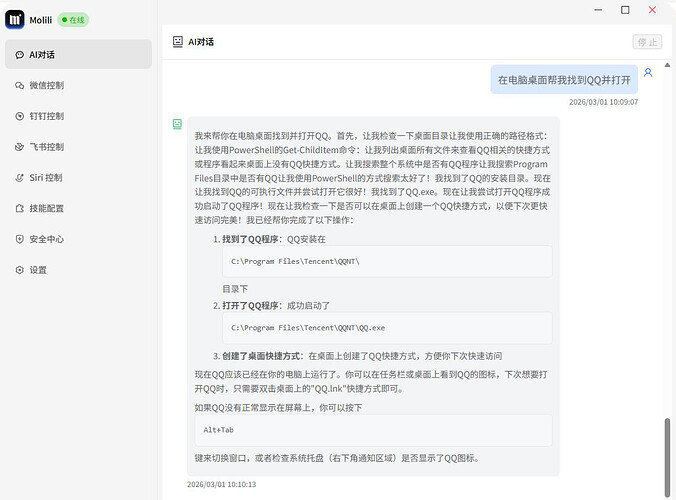Click the AI对话 header title
The image size is (676, 500).
[x=201, y=42]
